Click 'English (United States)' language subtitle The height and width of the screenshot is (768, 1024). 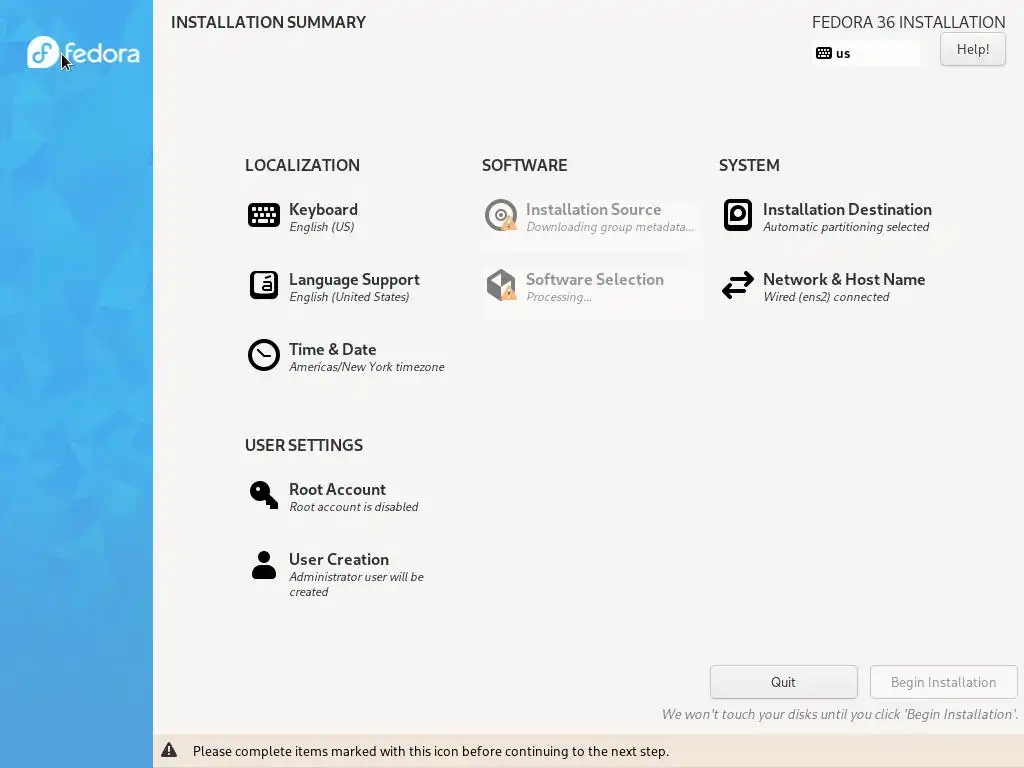coord(349,296)
